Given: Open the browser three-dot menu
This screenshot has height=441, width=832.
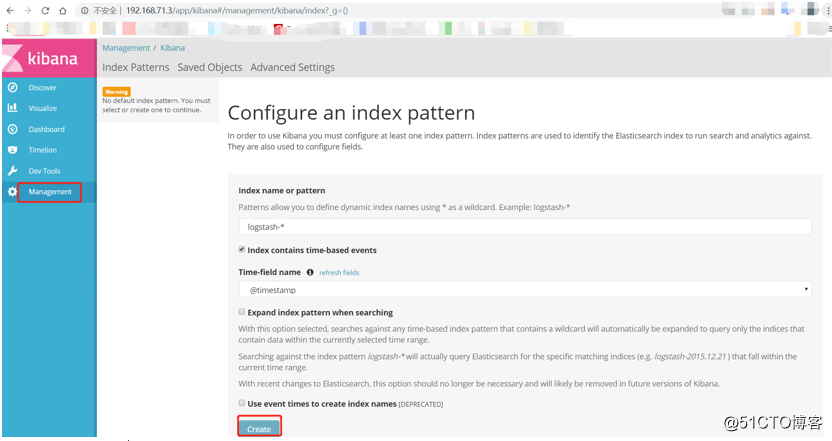Looking at the screenshot, I should tap(828, 11).
